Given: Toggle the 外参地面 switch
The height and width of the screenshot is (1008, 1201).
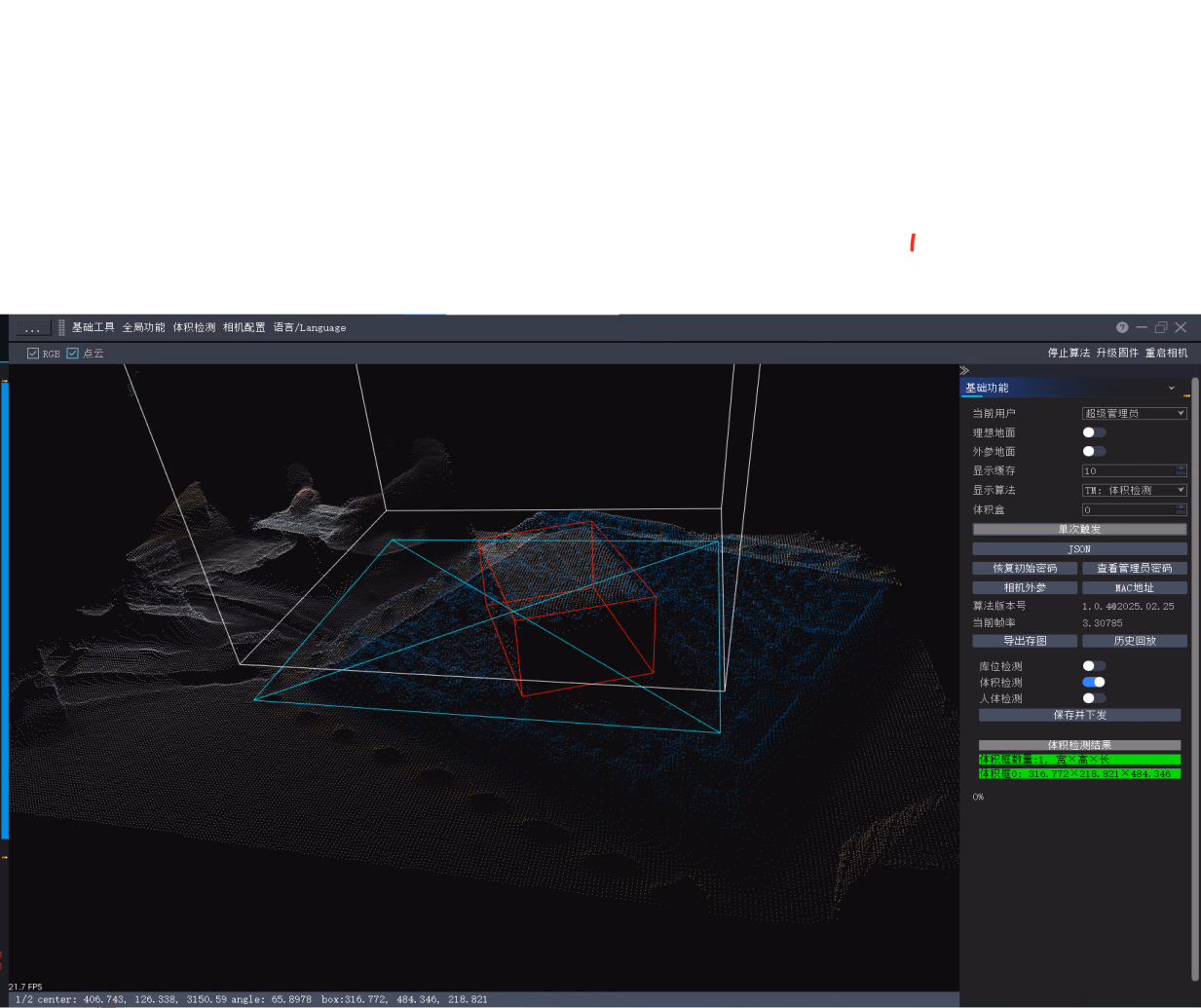Looking at the screenshot, I should (1094, 451).
